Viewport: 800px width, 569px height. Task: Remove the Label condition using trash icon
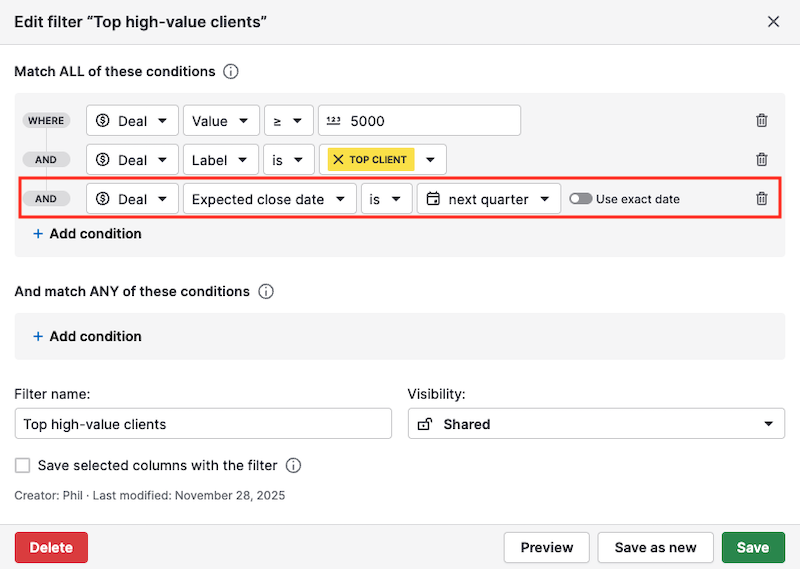(761, 160)
